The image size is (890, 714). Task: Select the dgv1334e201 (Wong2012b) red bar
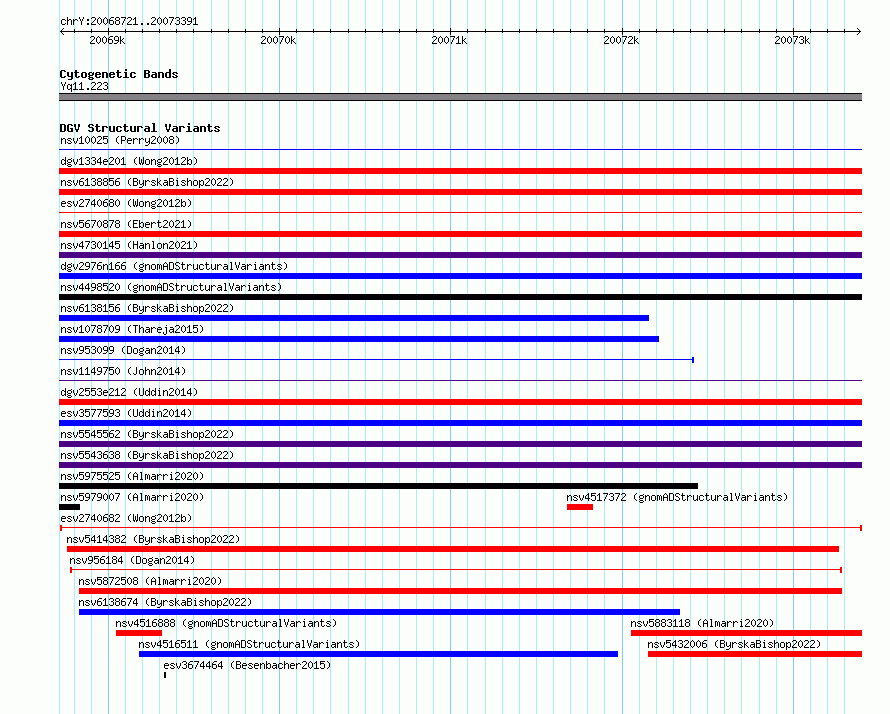pos(460,171)
